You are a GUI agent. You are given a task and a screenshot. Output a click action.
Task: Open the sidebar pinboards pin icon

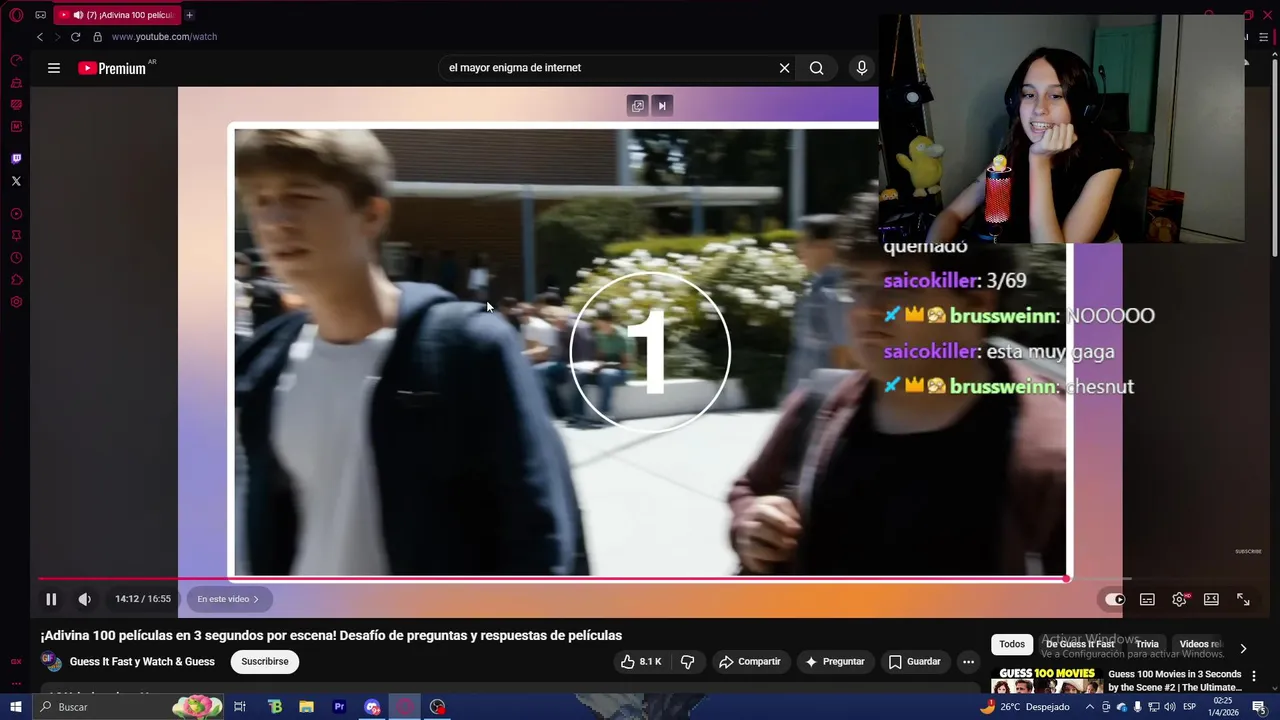[x=16, y=236]
